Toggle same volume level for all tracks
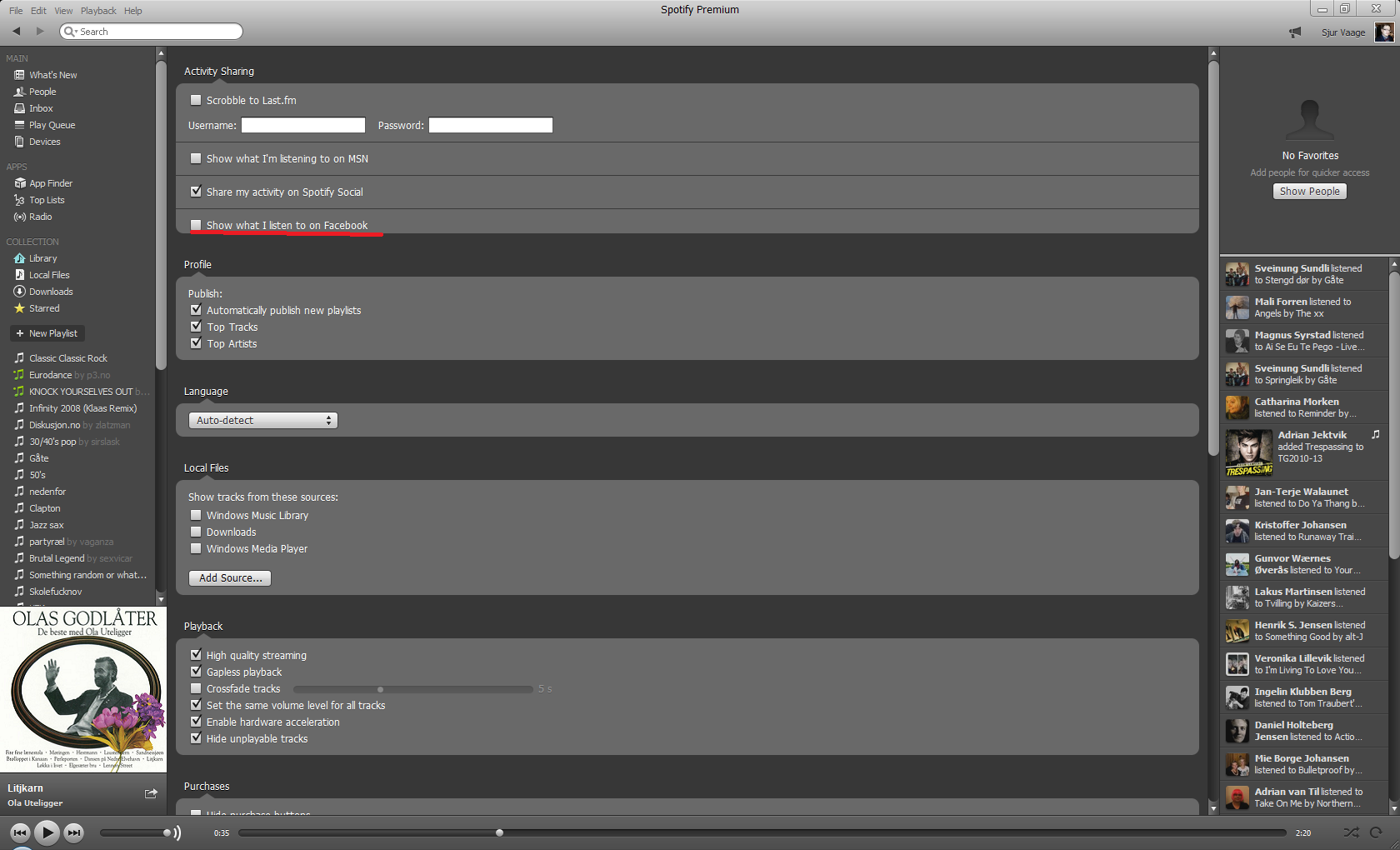This screenshot has height=850, width=1400. [x=196, y=705]
